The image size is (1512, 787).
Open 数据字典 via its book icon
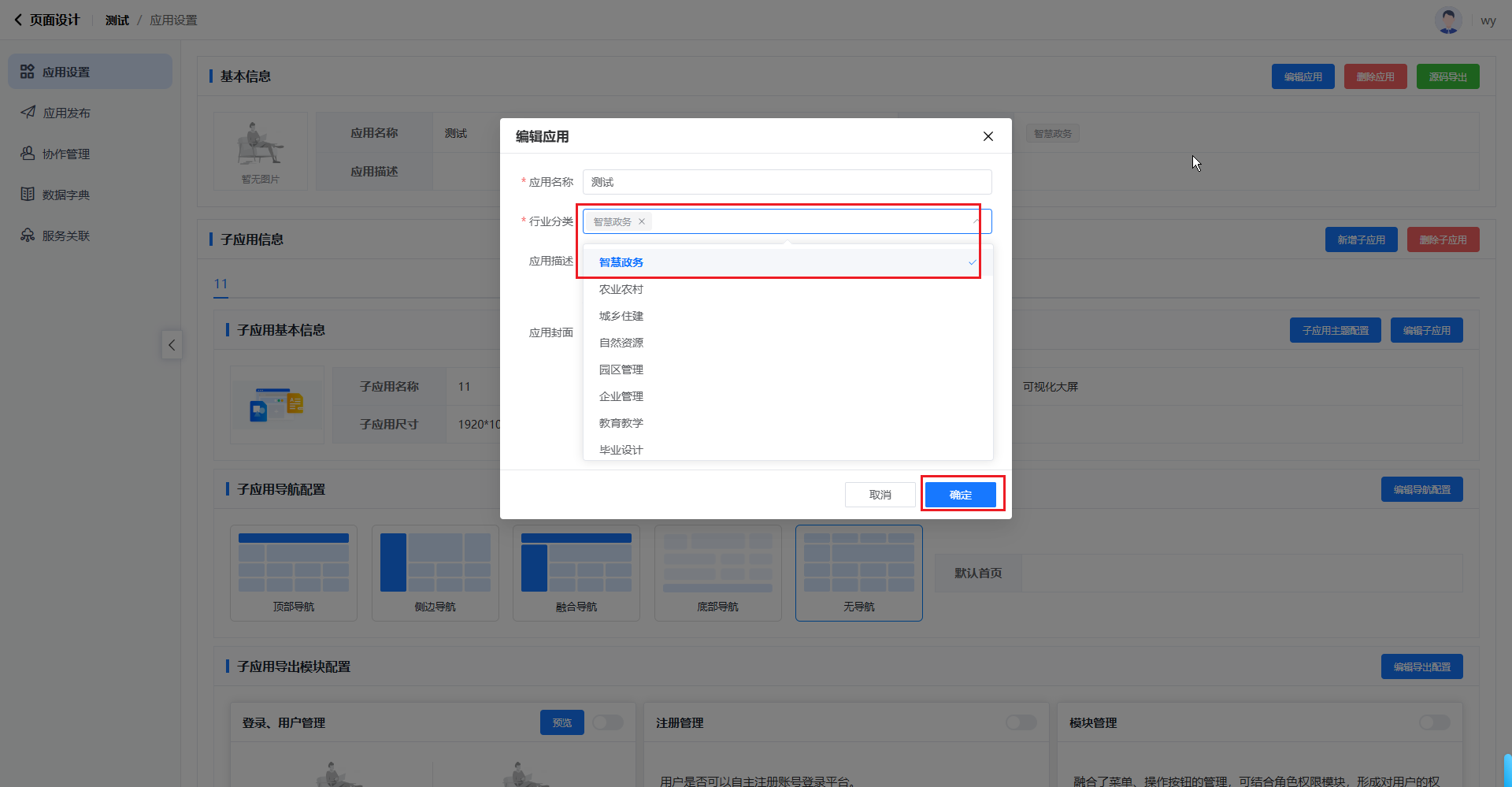[x=28, y=195]
